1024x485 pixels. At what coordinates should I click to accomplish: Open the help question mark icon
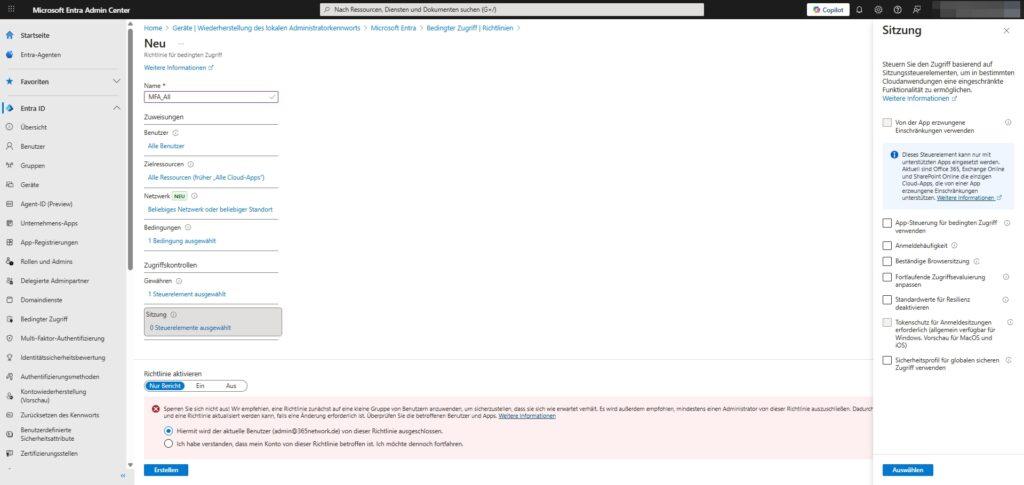(897, 10)
